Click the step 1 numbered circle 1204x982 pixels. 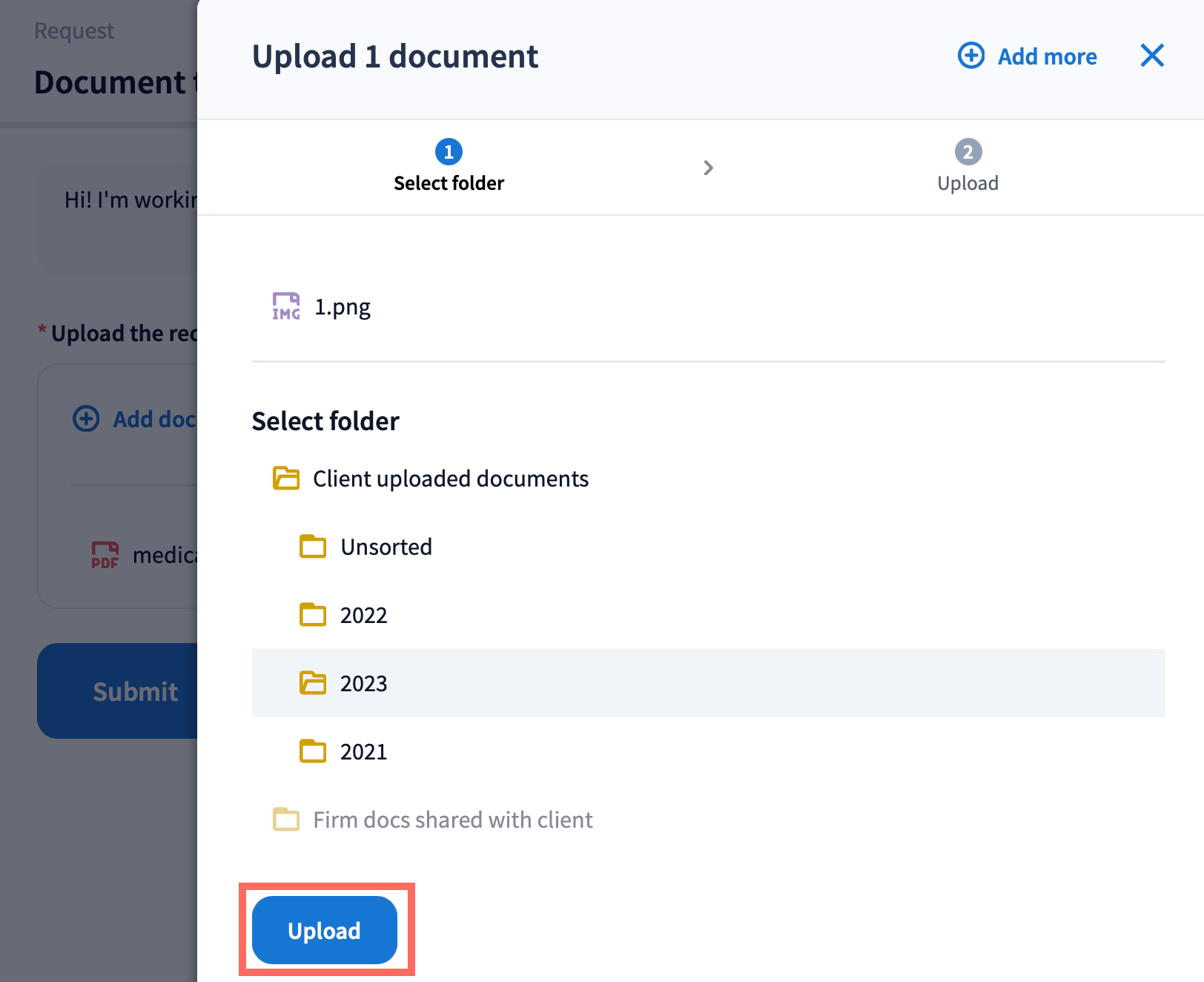449,152
